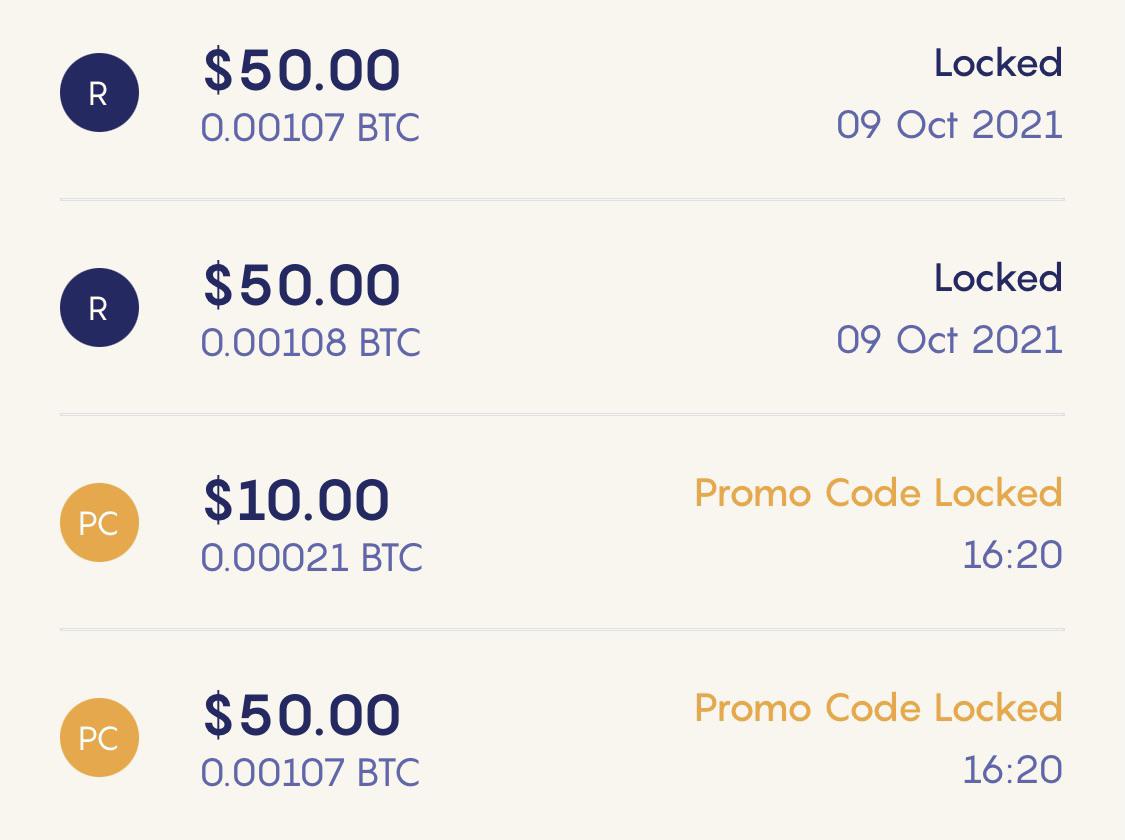Viewport: 1125px width, 840px height.
Task: Click the PC promo code icon on $10 row
Action: (x=99, y=522)
